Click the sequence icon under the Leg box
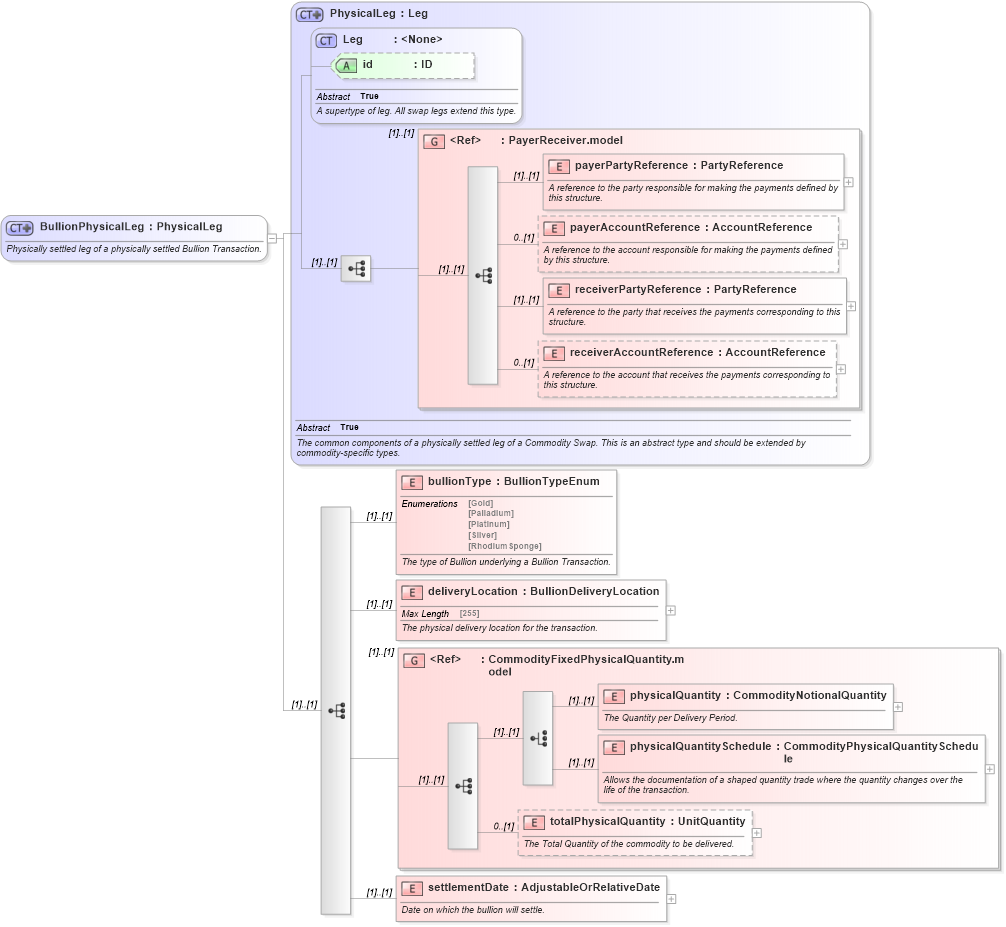Image resolution: width=1006 pixels, height=927 pixels. (x=356, y=268)
